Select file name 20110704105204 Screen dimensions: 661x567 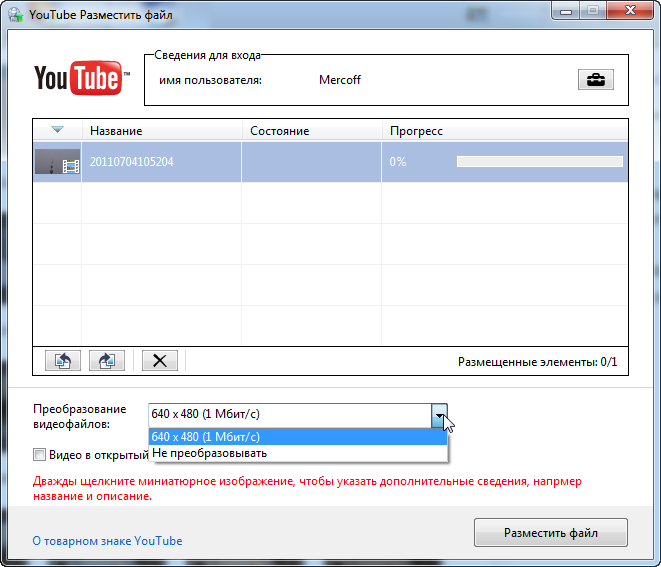(x=132, y=162)
